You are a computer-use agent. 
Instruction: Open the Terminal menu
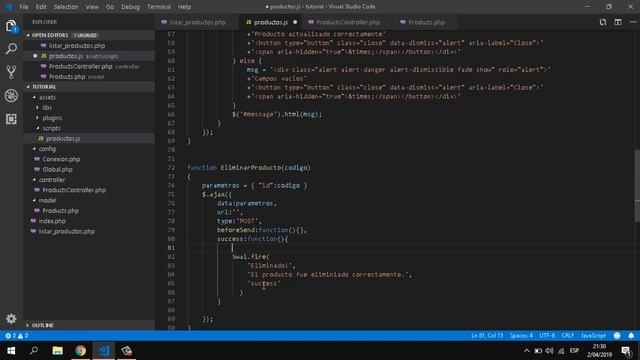coord(159,7)
